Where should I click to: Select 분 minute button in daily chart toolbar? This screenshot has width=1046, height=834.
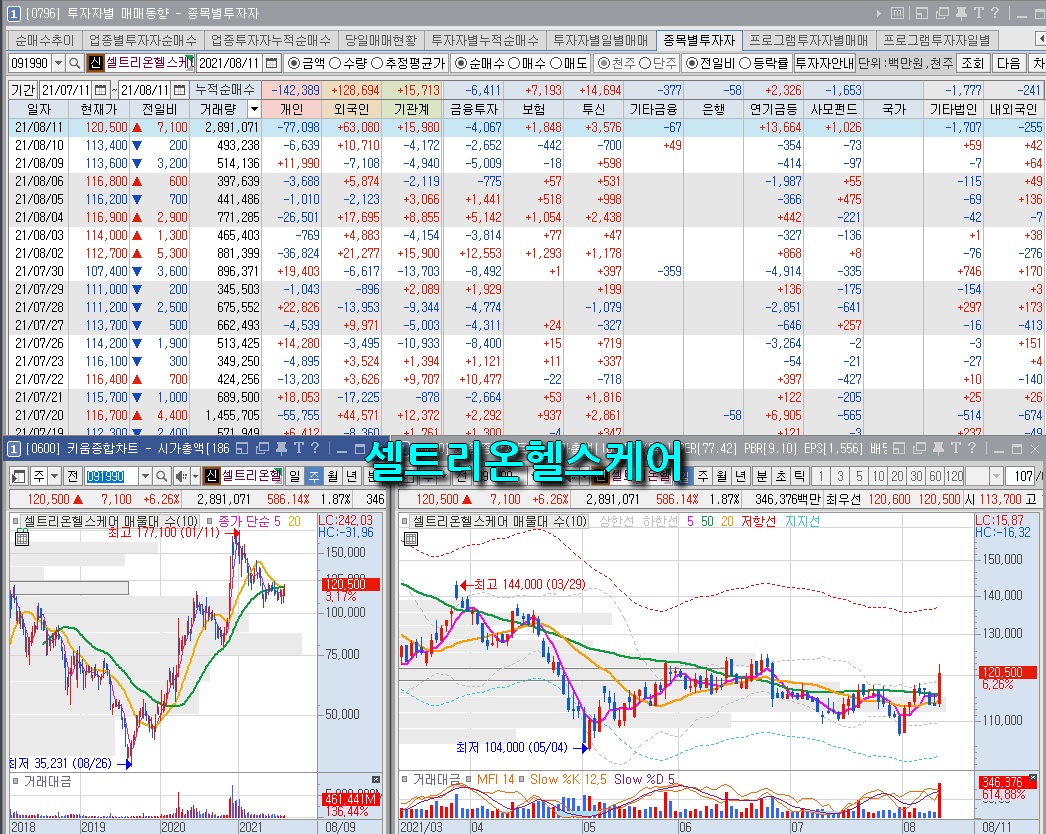(762, 476)
